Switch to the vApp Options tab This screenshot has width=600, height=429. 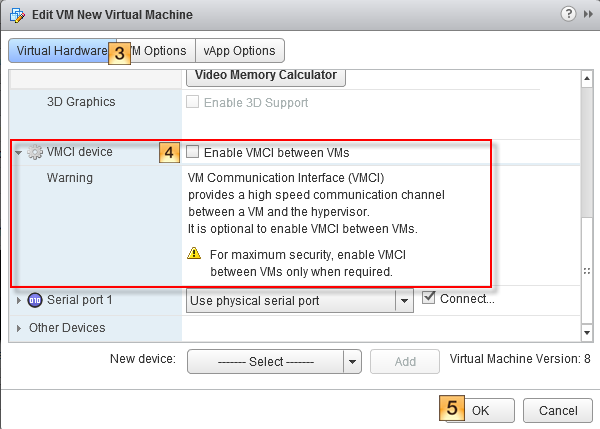(x=240, y=51)
